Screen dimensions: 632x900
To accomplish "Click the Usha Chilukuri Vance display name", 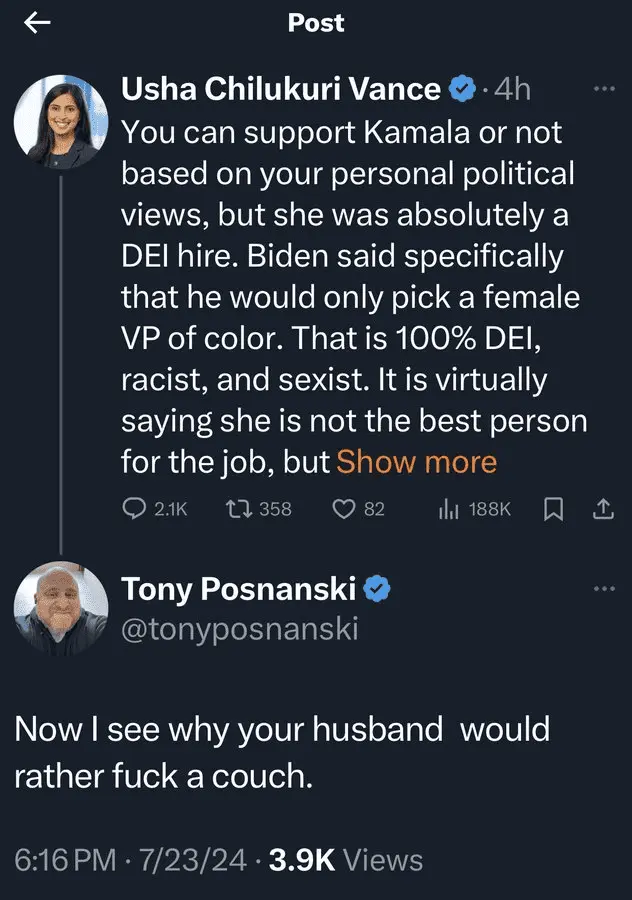I will tap(281, 89).
